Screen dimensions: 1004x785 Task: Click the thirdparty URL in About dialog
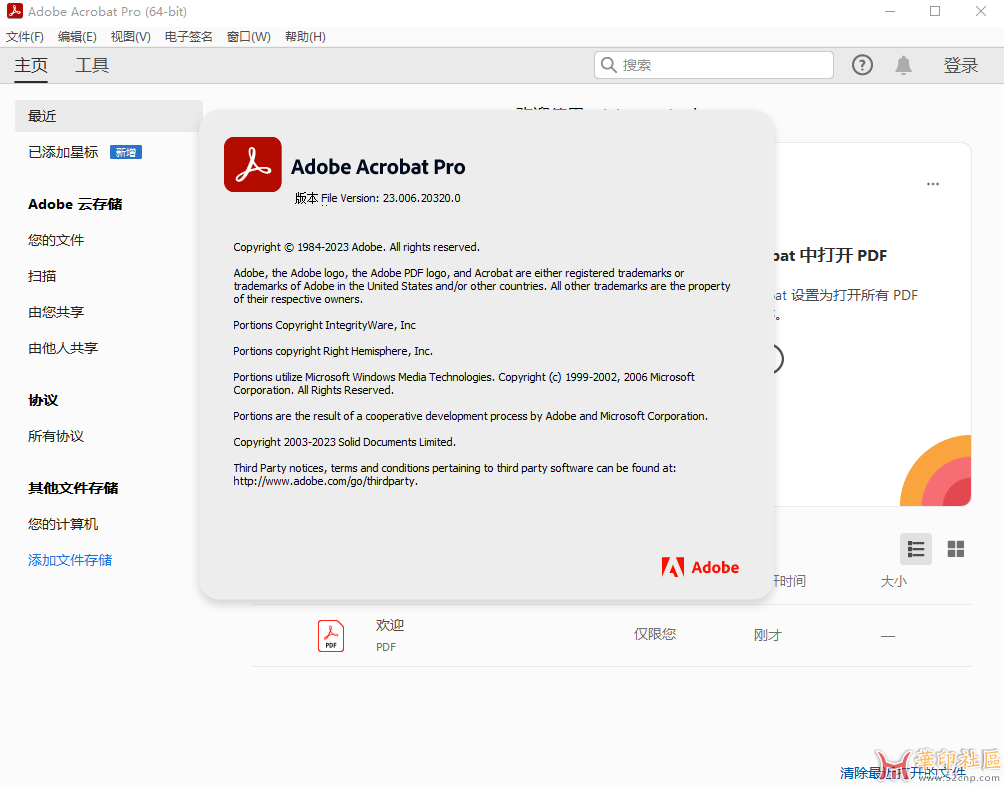[x=325, y=481]
